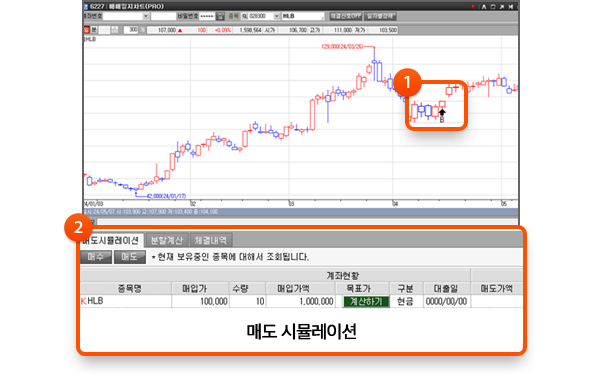Viewport: 600px width, 376px height.
Task: Click the screen capture square icon in title bar
Action: 493,7
